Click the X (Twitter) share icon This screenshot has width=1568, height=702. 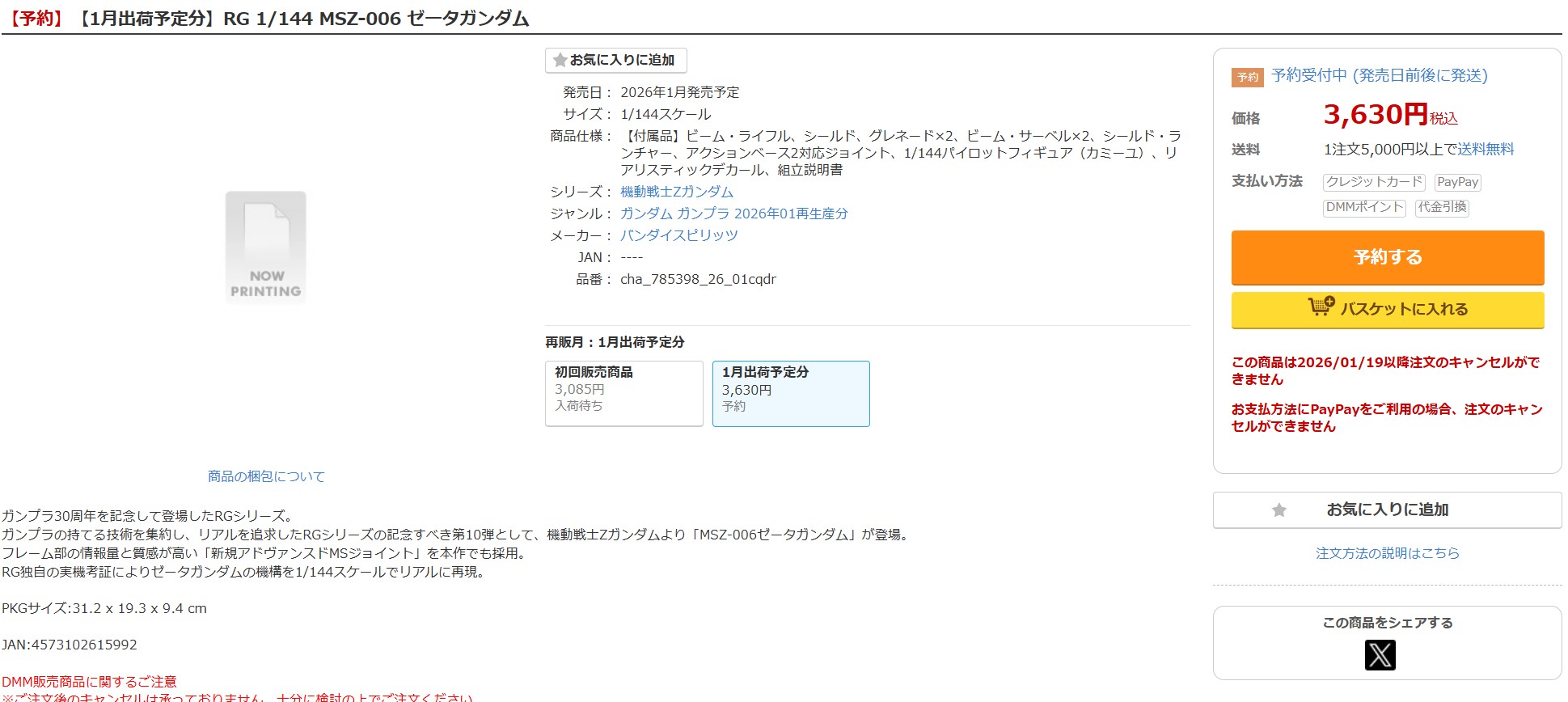[x=1380, y=655]
